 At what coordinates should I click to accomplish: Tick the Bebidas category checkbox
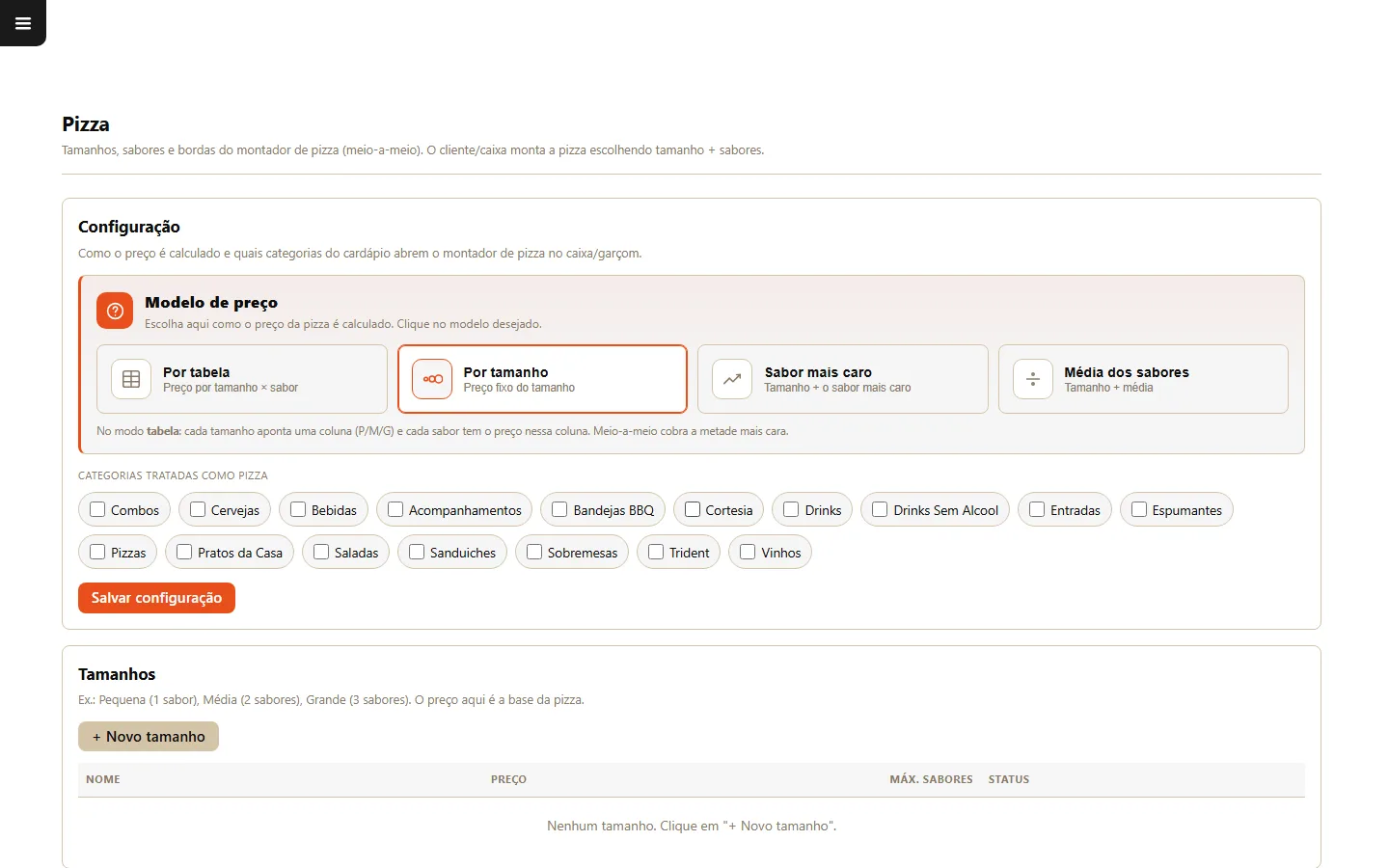tap(298, 509)
